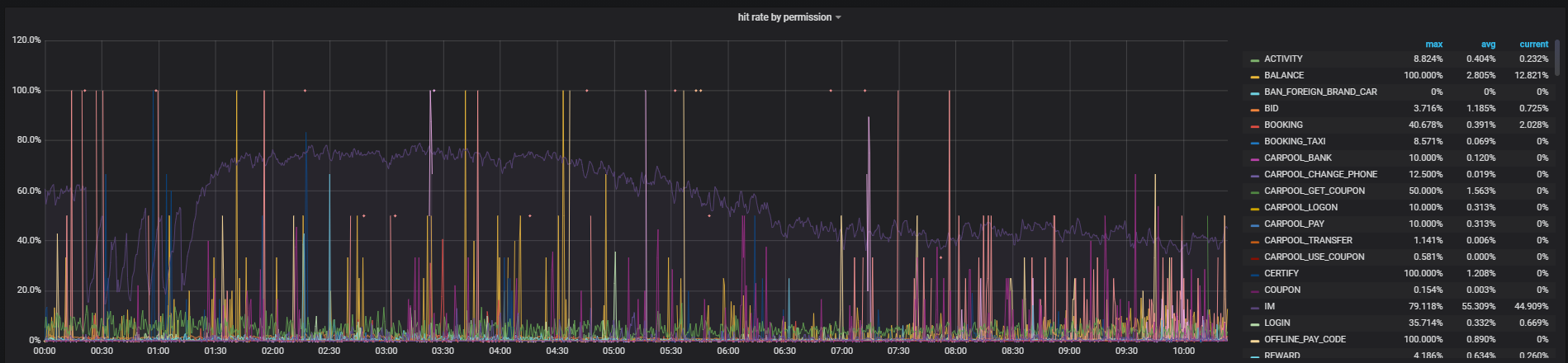Toggle the CARPOOL_GET_COUPON series label

click(x=1315, y=191)
